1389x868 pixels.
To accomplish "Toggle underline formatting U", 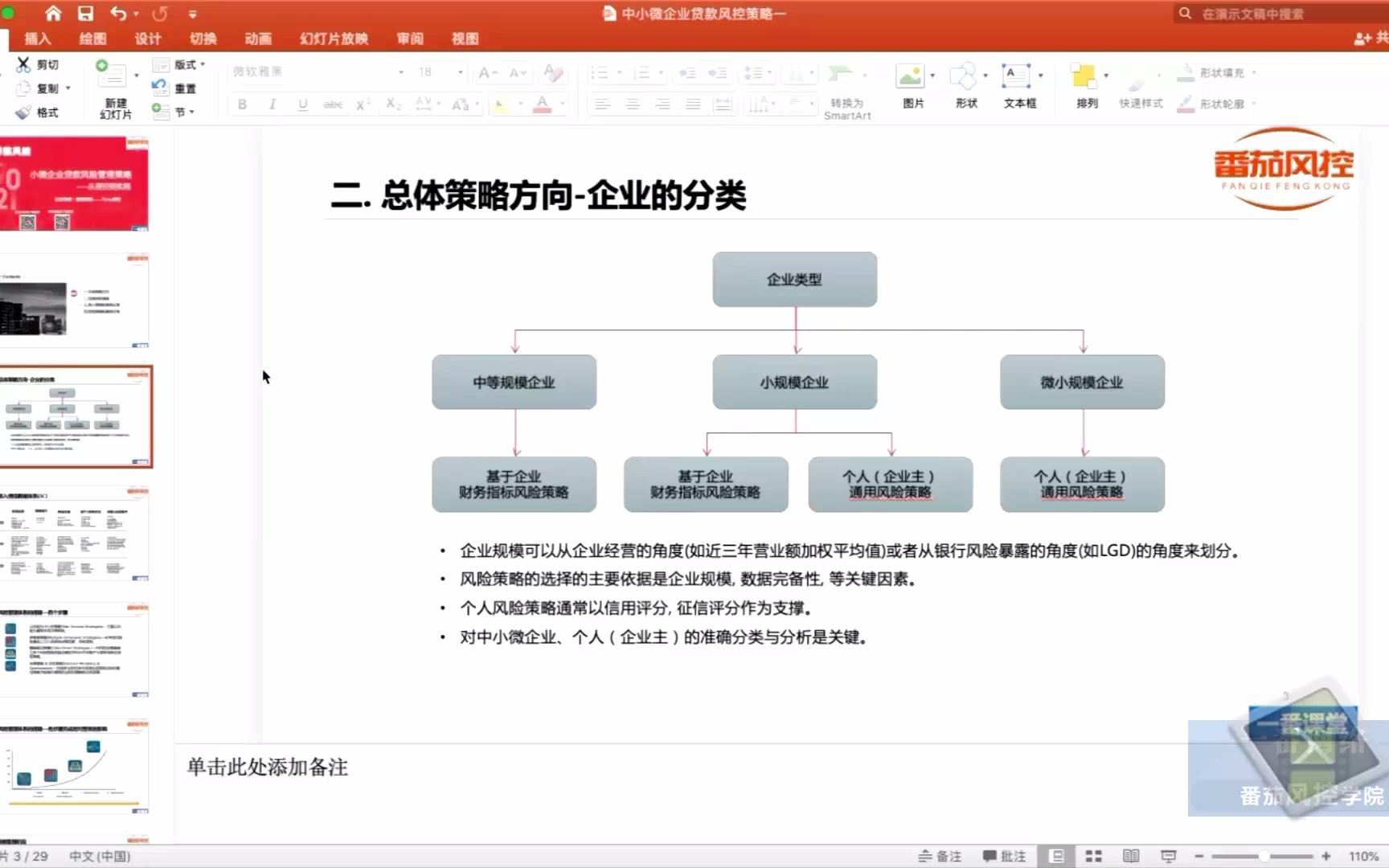I will [x=302, y=104].
